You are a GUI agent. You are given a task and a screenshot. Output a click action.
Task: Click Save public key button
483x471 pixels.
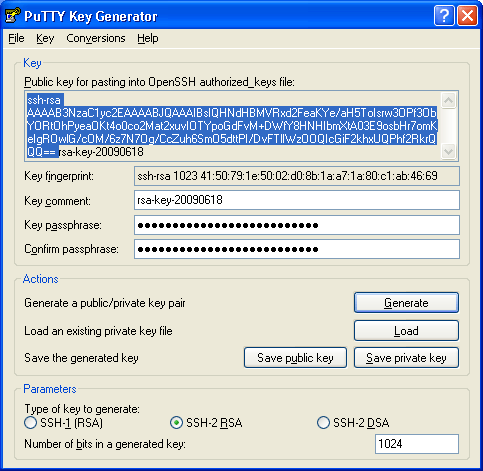pyautogui.click(x=295, y=358)
